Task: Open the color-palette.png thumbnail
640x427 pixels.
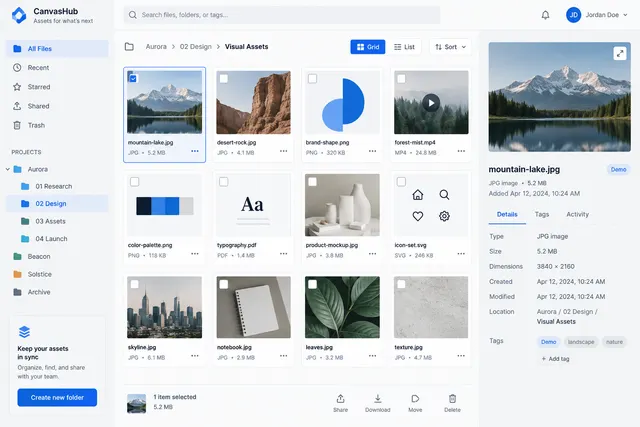Action: (164, 206)
